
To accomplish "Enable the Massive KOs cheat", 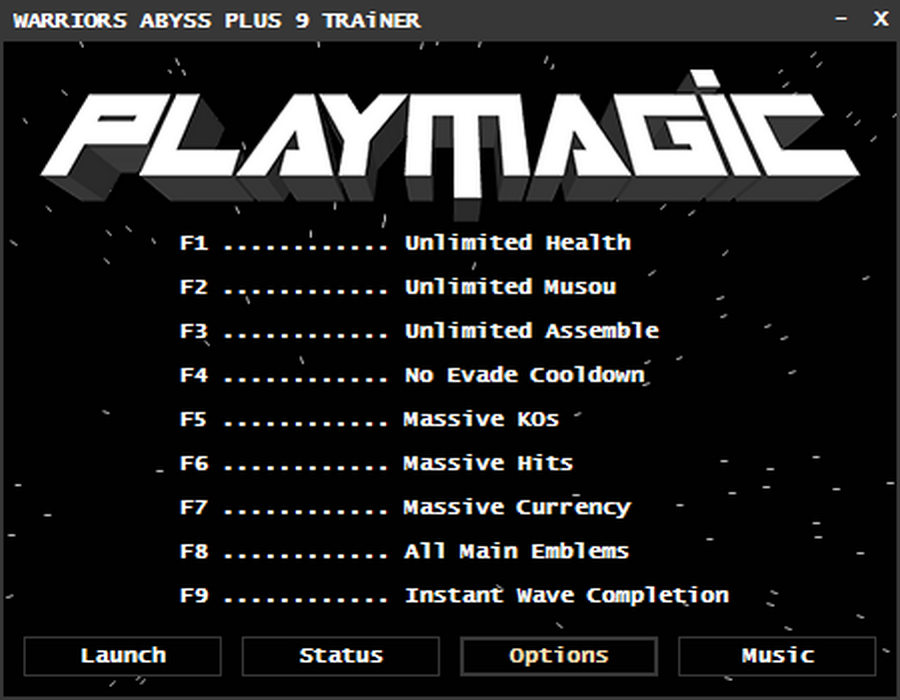I will 481,419.
